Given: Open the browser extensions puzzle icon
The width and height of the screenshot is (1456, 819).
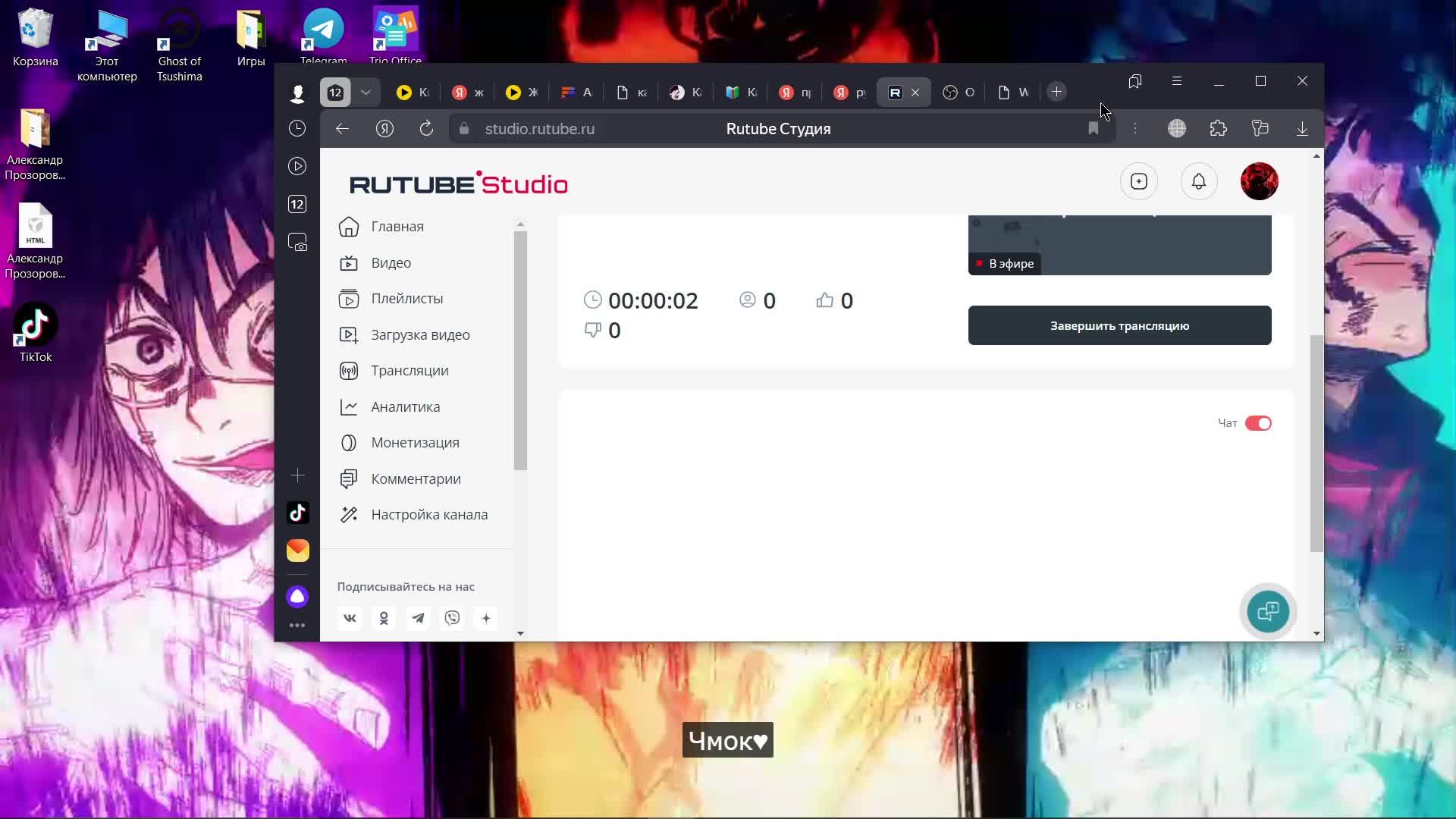Looking at the screenshot, I should [x=1218, y=129].
